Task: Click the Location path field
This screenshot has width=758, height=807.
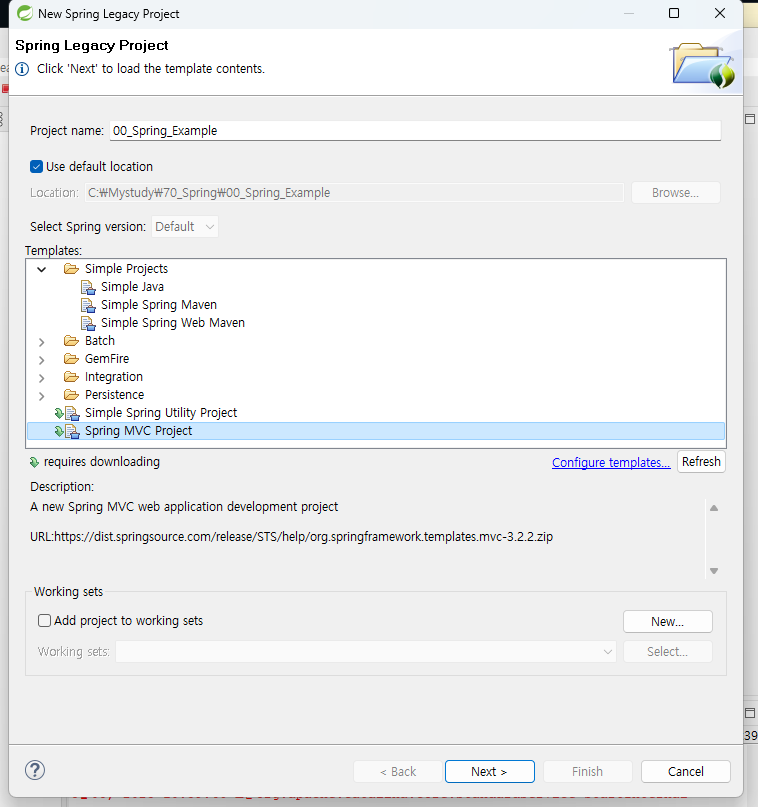Action: [x=354, y=193]
